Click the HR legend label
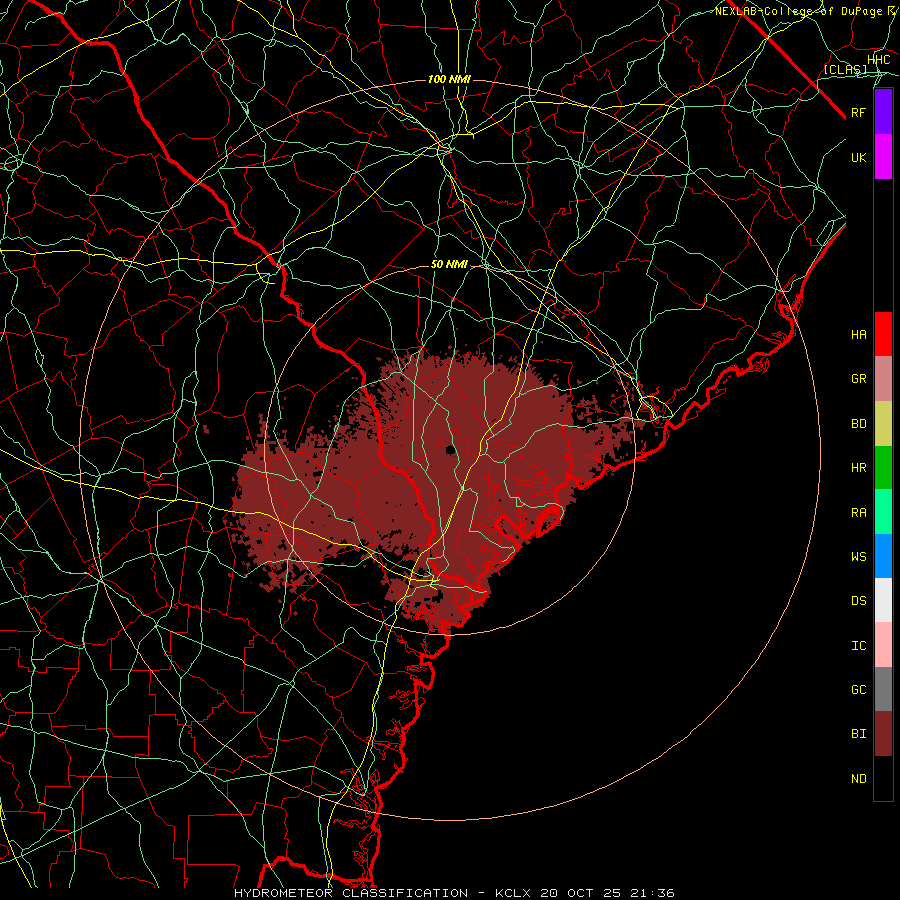Screen dimensions: 900x900 pyautogui.click(x=859, y=468)
